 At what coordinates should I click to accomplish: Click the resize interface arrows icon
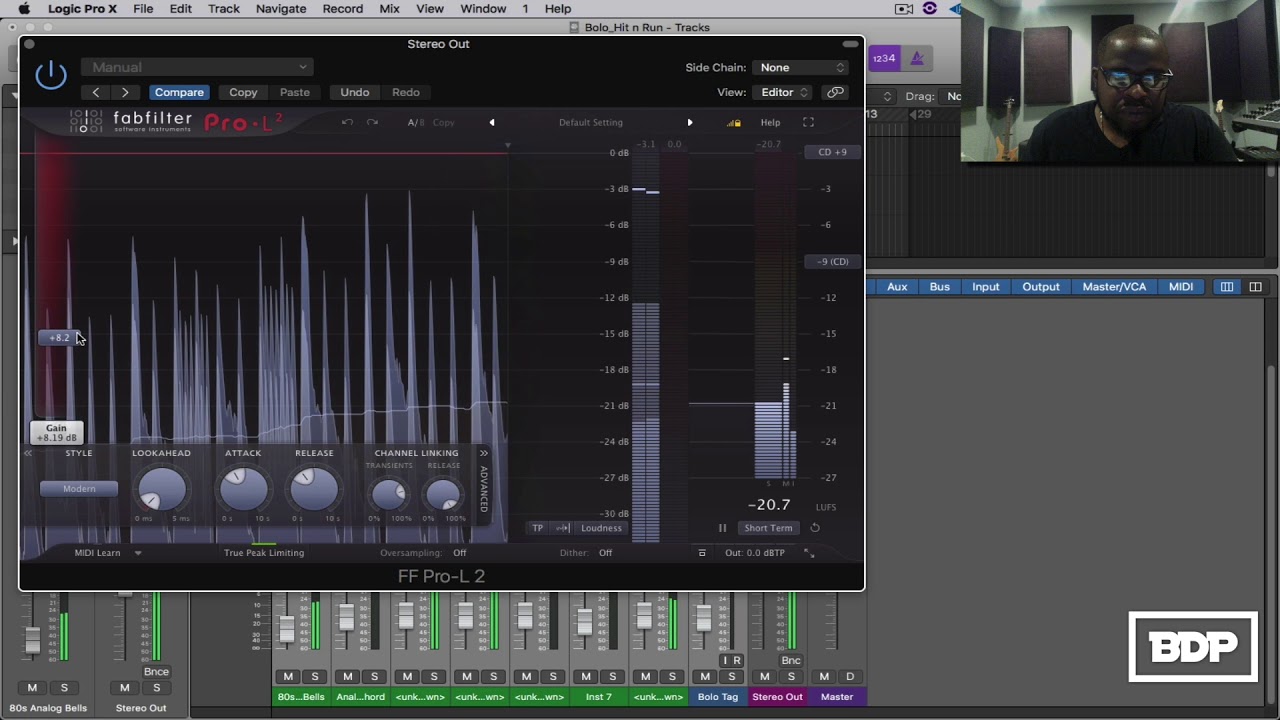point(809,552)
